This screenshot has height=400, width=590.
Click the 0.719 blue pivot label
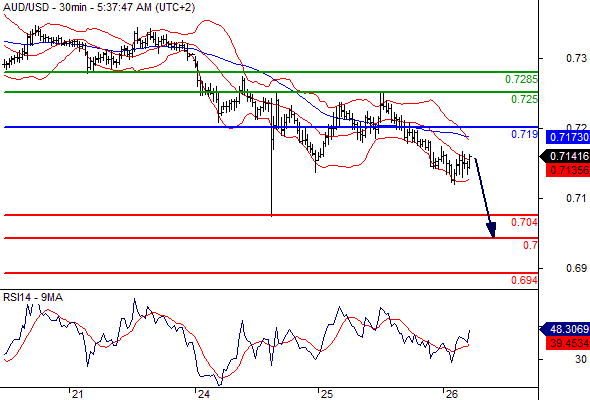[524, 134]
